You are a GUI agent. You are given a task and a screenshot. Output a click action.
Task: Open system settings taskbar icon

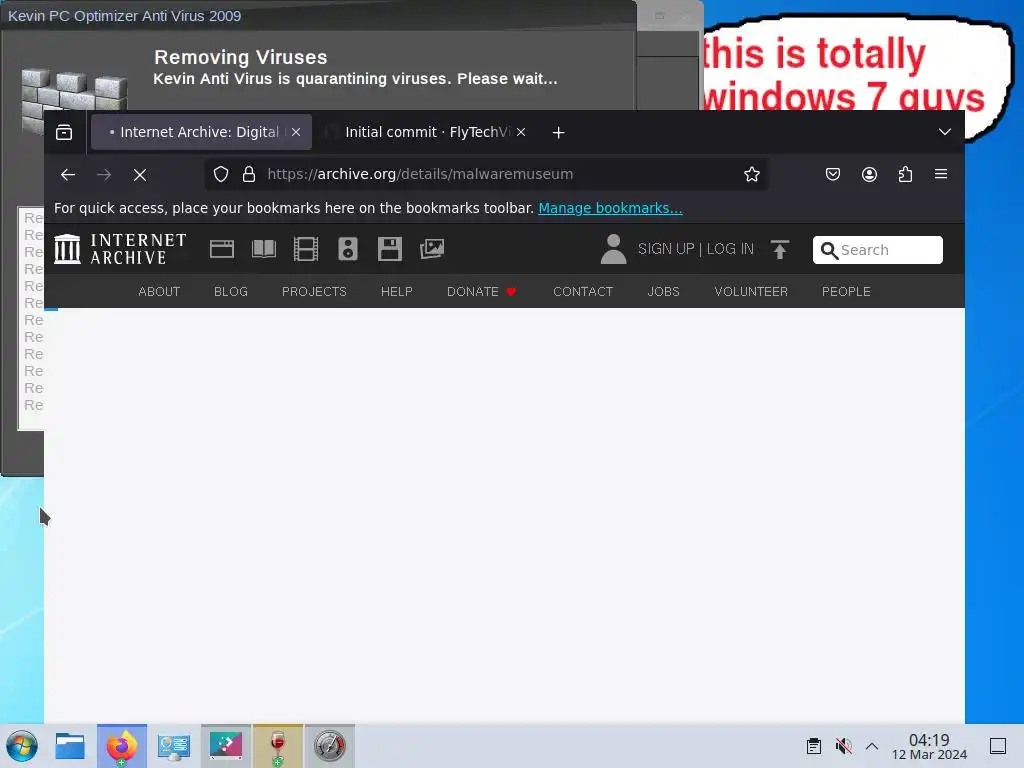174,746
